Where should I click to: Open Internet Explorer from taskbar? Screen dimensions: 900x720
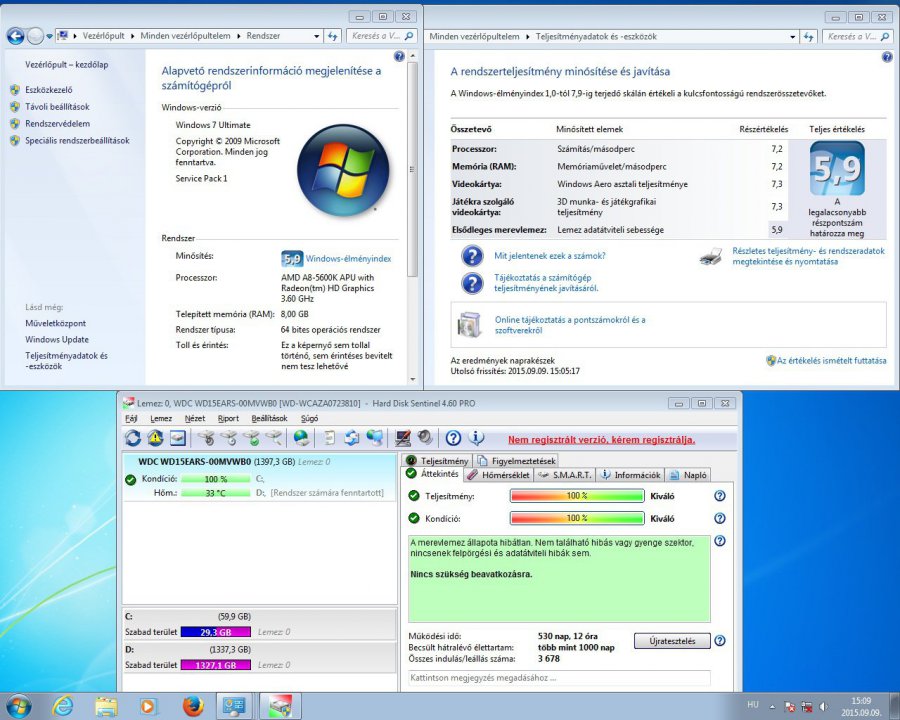click(63, 706)
